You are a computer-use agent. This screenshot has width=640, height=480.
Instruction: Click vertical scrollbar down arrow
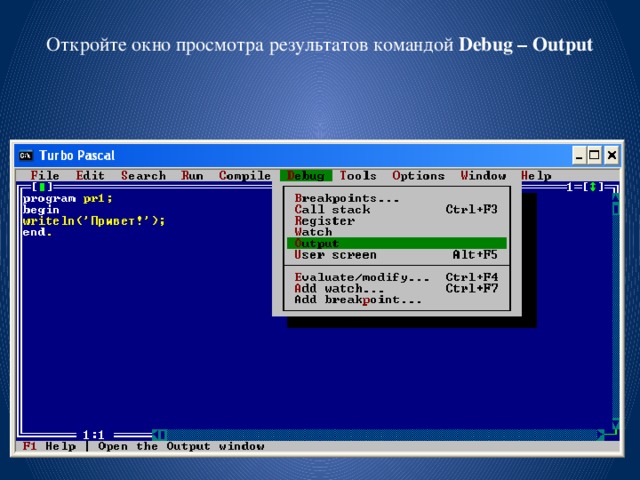tap(616, 424)
